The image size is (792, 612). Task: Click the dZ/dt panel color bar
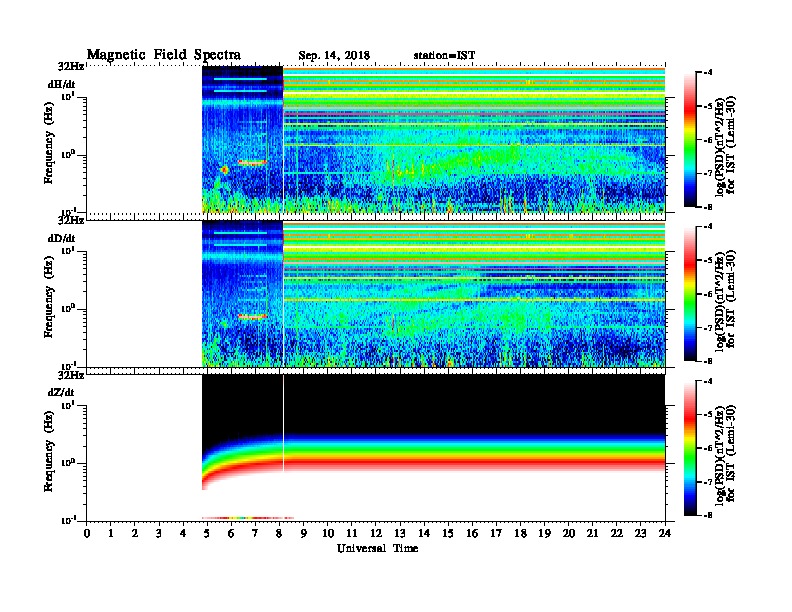(x=690, y=448)
